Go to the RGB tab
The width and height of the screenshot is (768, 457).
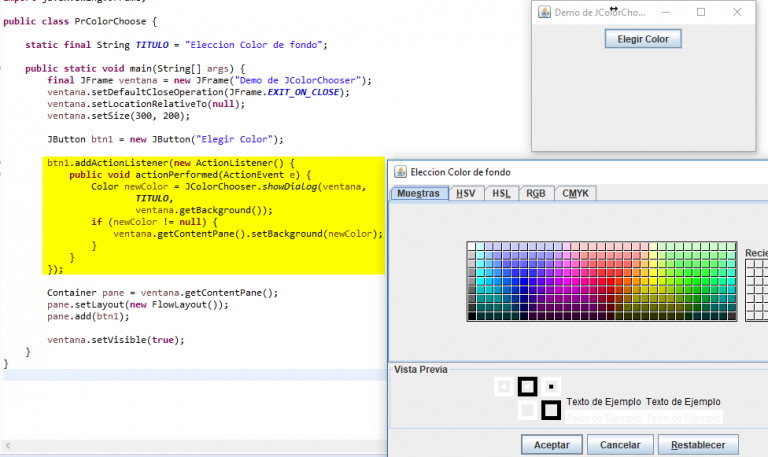[536, 193]
